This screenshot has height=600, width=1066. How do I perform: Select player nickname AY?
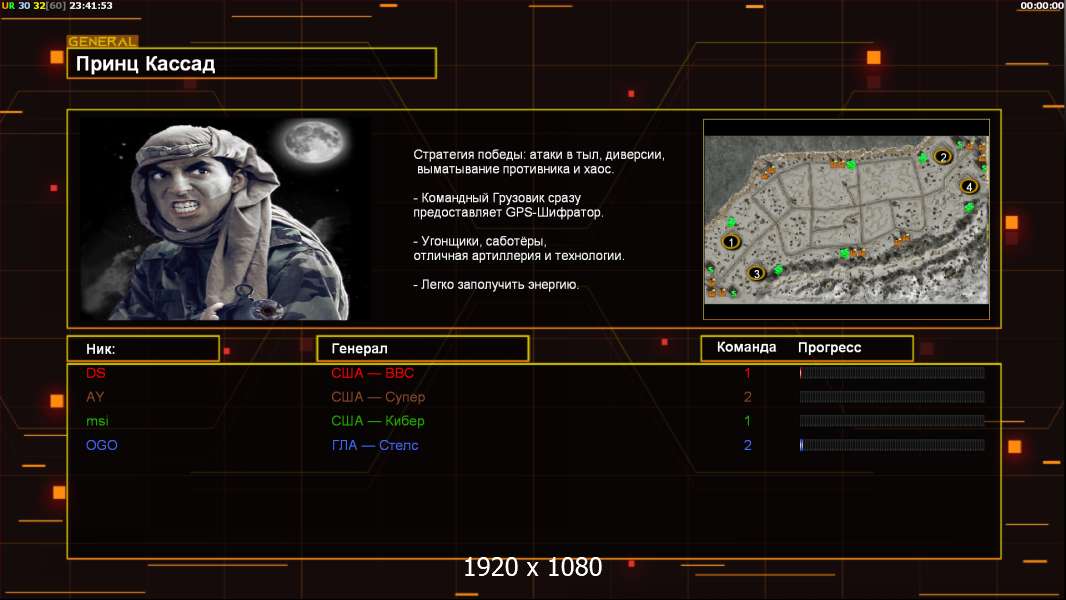[x=95, y=397]
